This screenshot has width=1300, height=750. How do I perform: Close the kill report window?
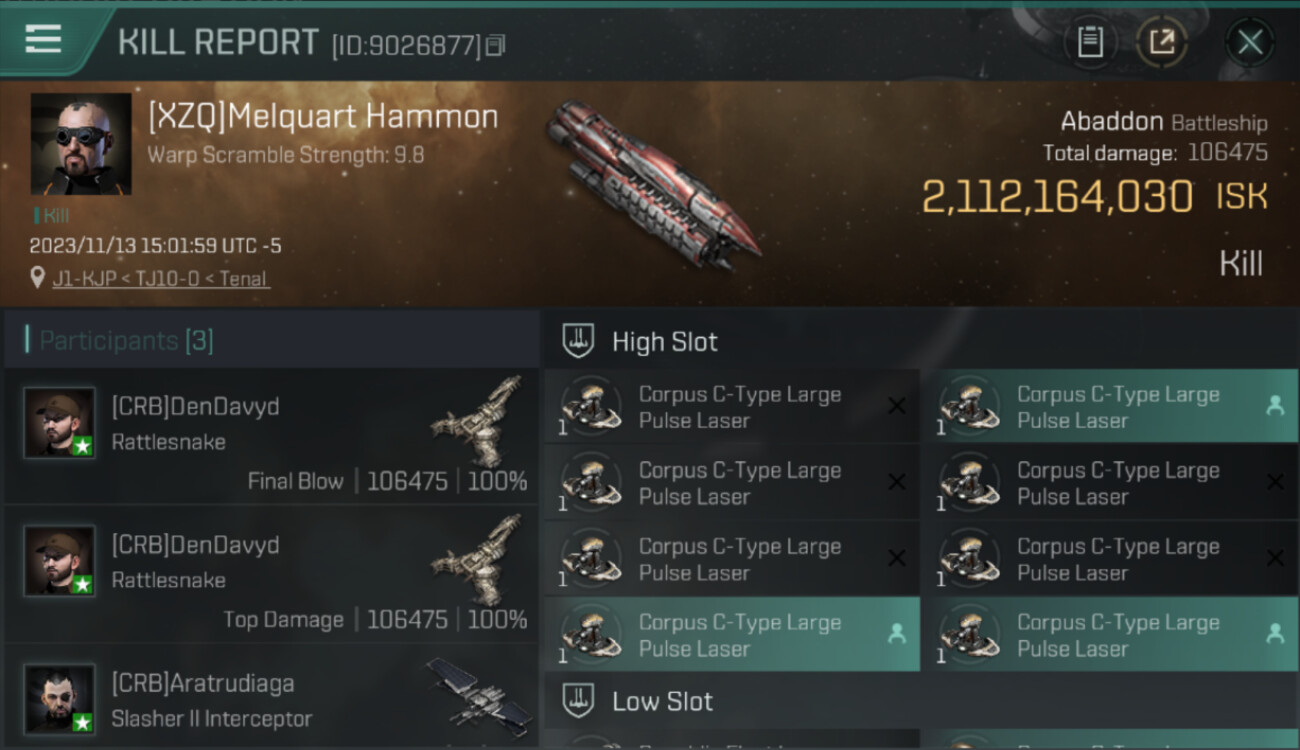pyautogui.click(x=1250, y=42)
